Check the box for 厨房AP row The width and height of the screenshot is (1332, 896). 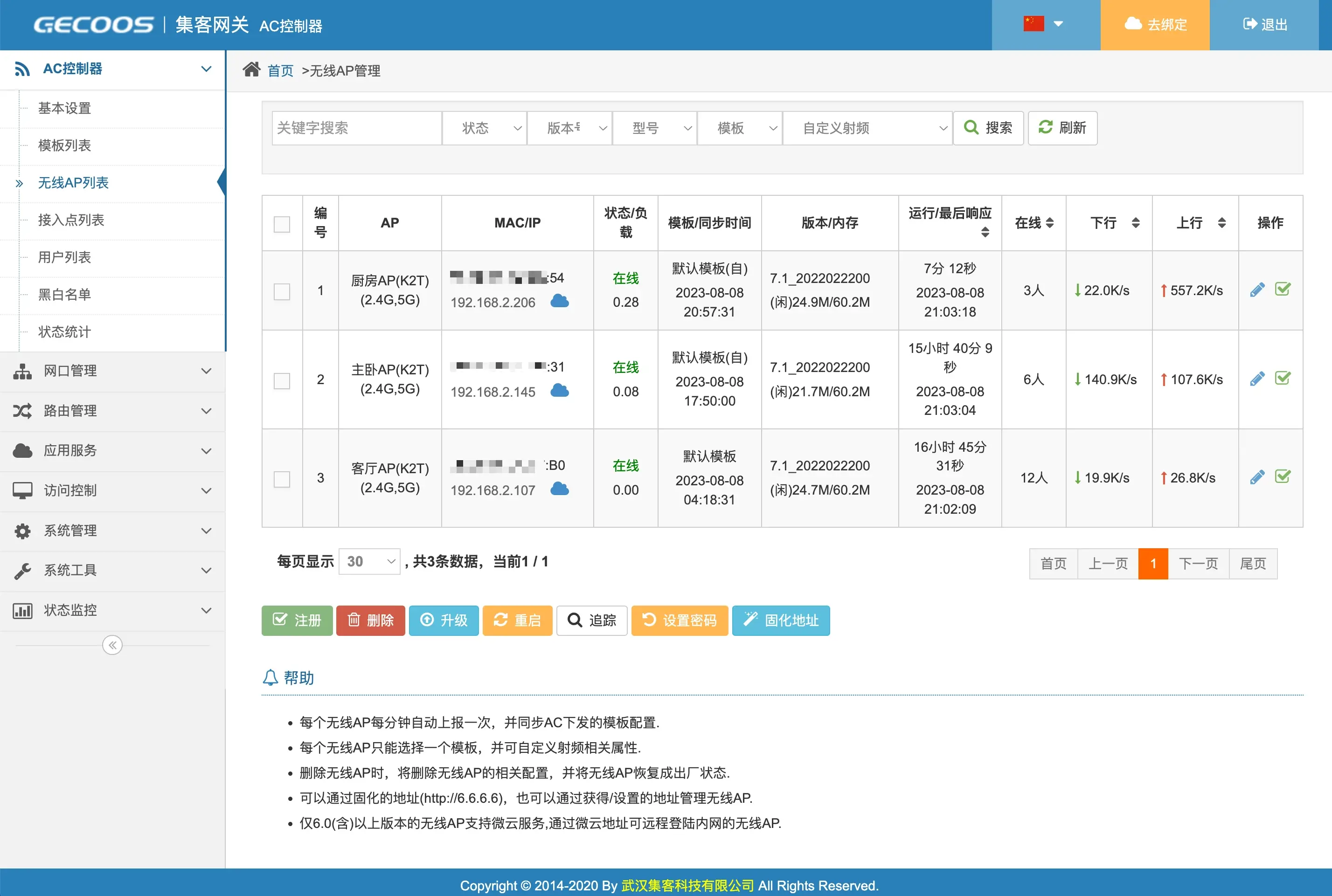click(x=282, y=291)
